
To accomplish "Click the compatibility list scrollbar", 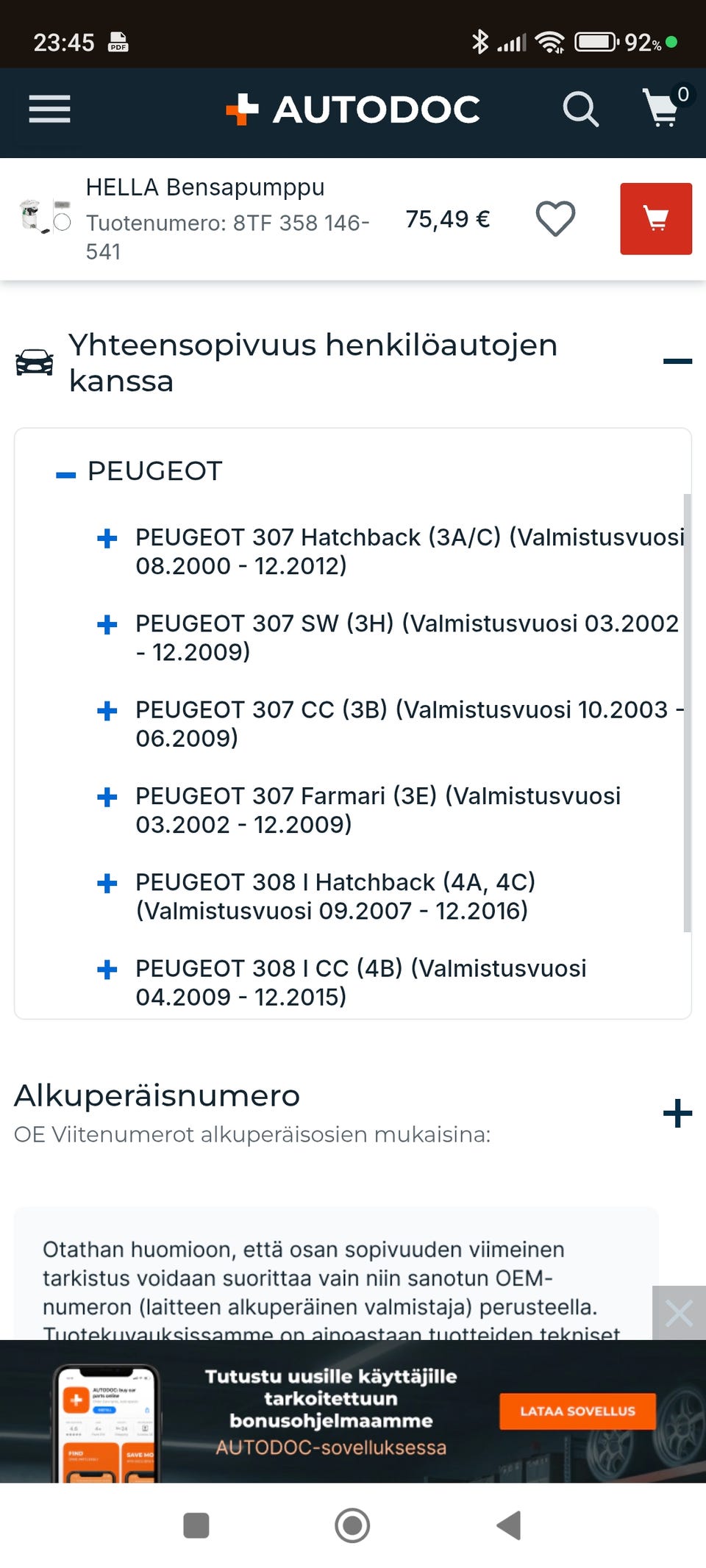I will [x=687, y=713].
